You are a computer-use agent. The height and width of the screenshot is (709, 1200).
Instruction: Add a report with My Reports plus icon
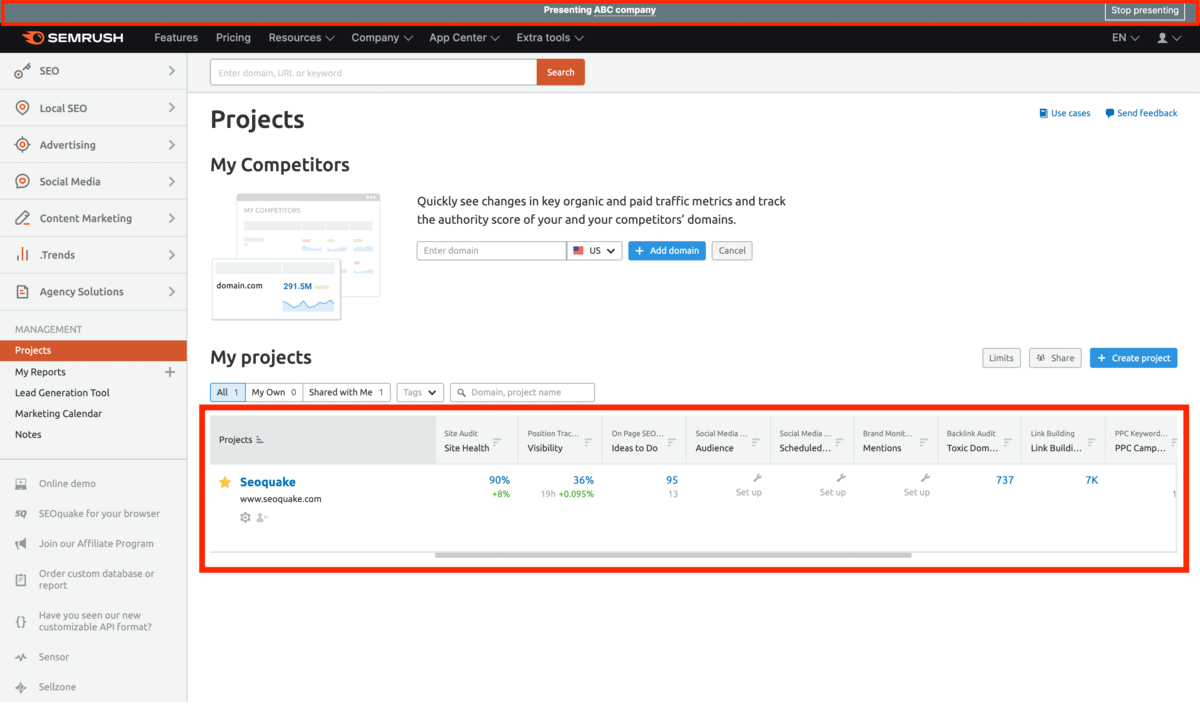coord(169,372)
